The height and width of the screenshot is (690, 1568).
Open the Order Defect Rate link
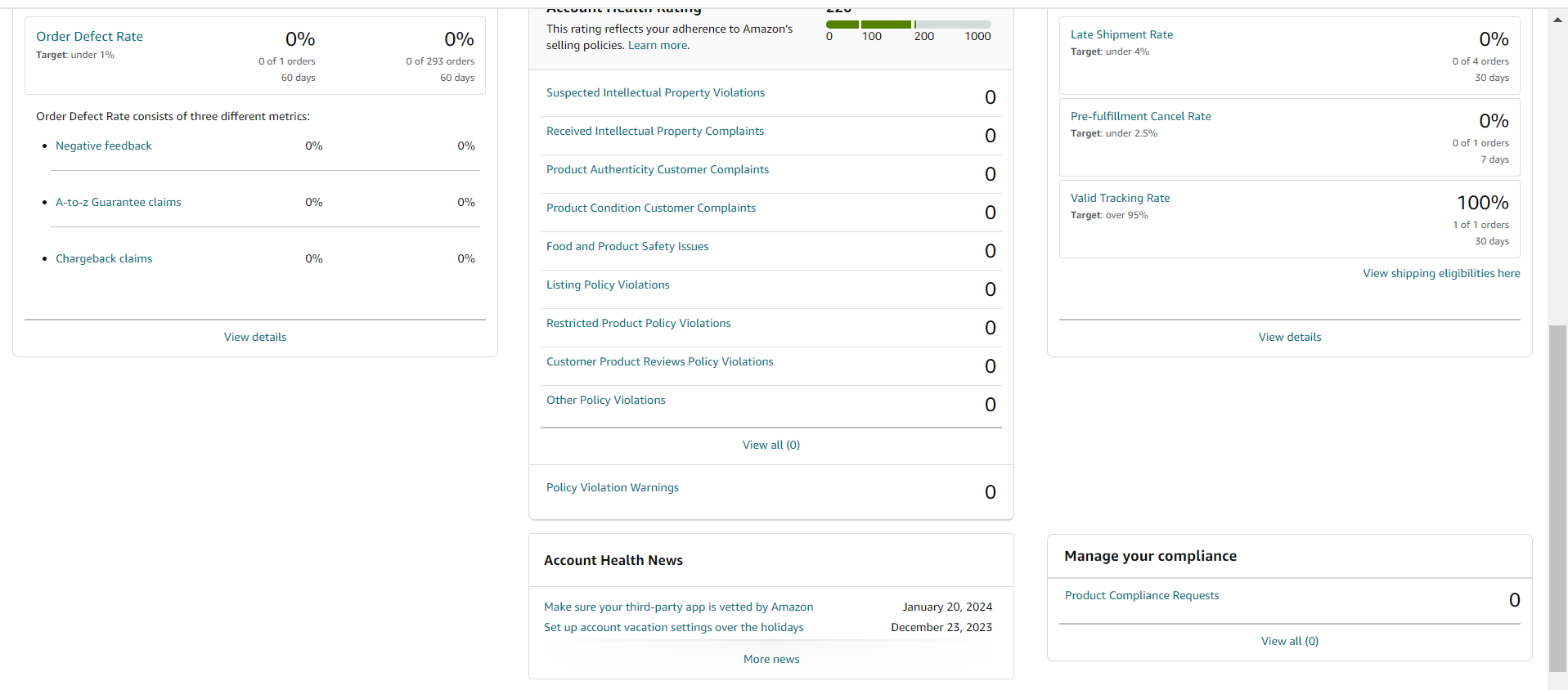pos(89,37)
